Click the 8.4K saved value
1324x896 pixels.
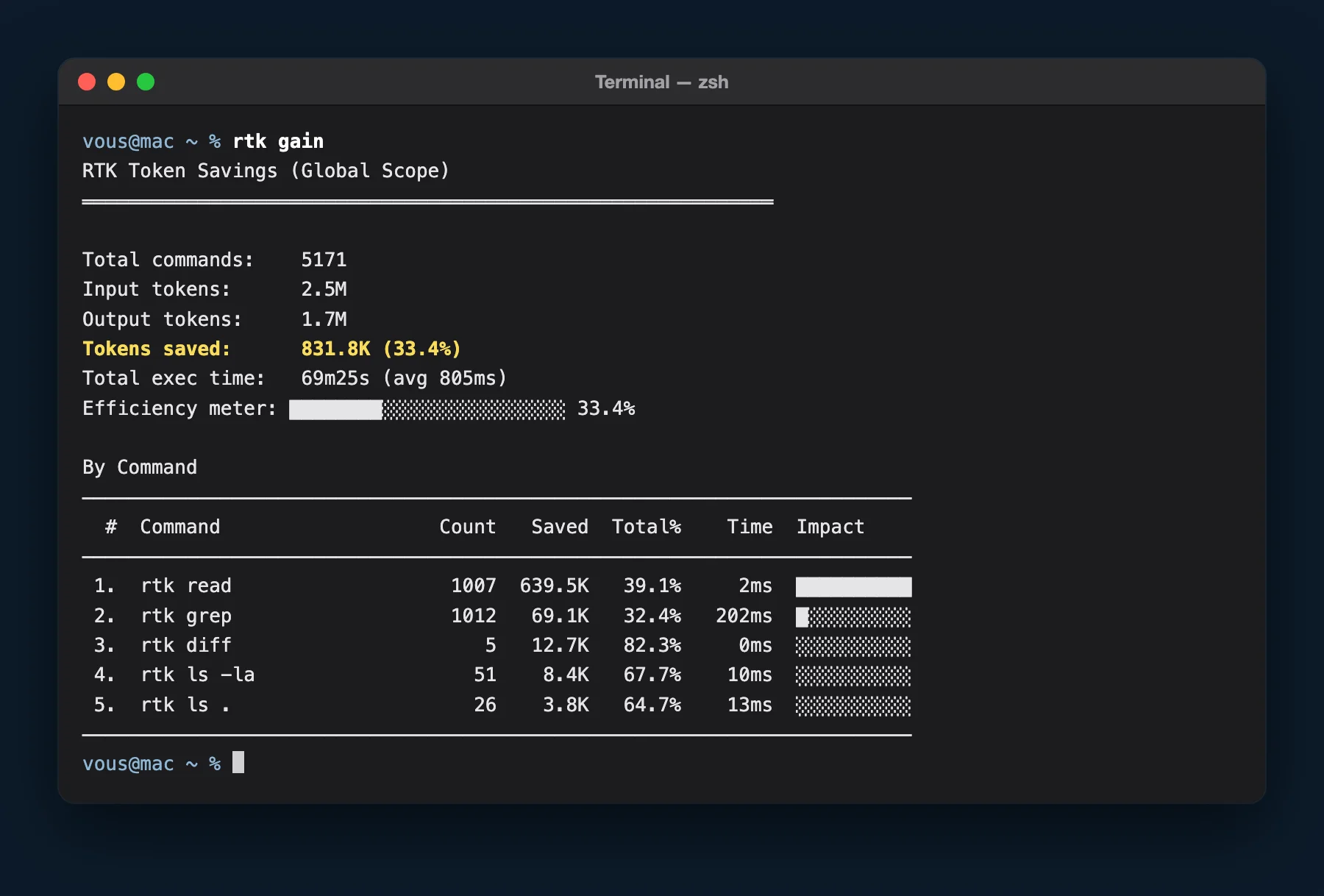coord(566,675)
